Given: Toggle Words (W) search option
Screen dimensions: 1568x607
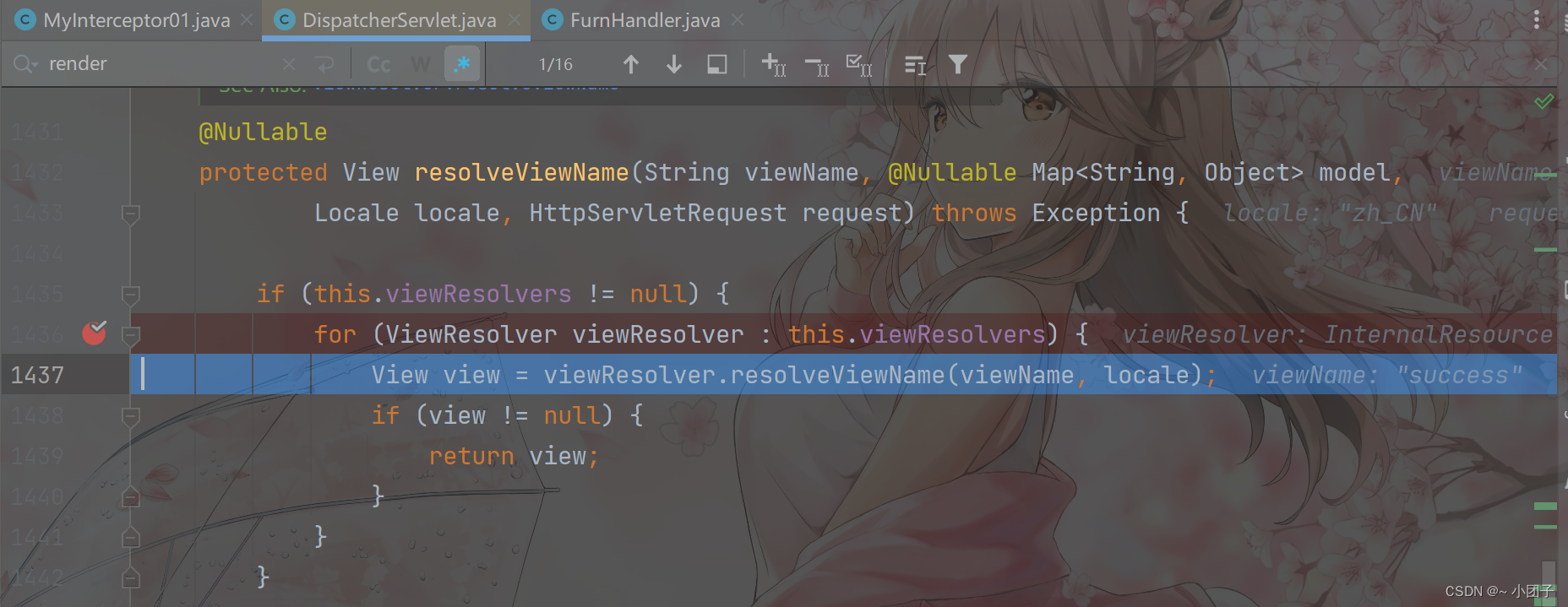Looking at the screenshot, I should pos(421,64).
